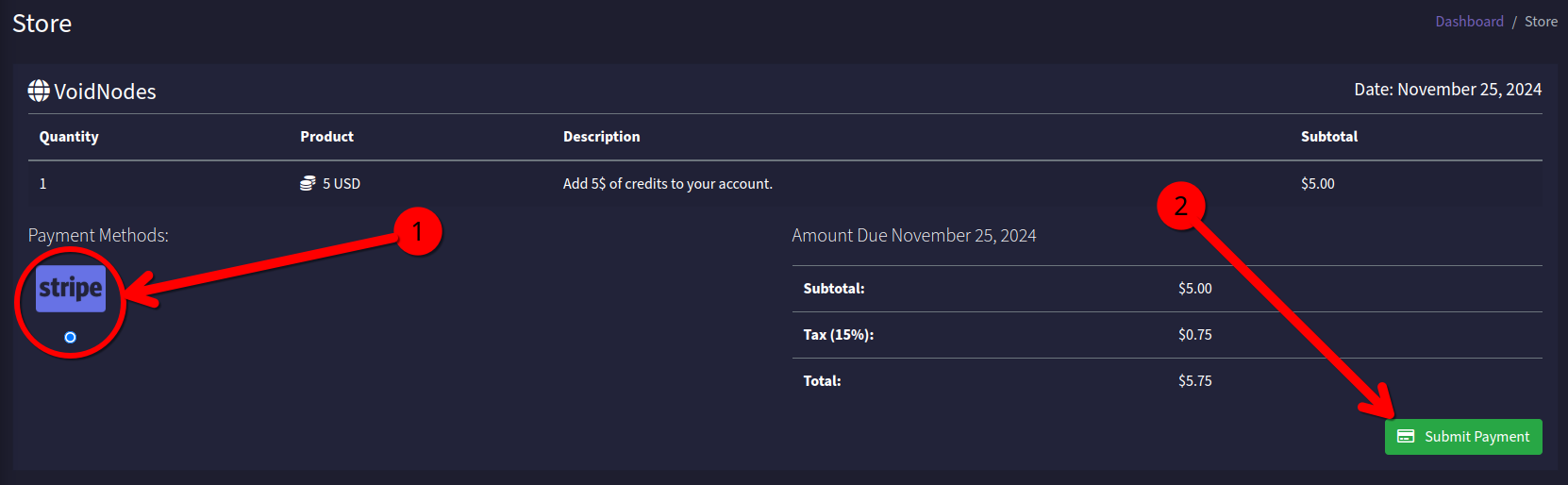Click the Store page heading
1568x485 pixels.
[42, 24]
